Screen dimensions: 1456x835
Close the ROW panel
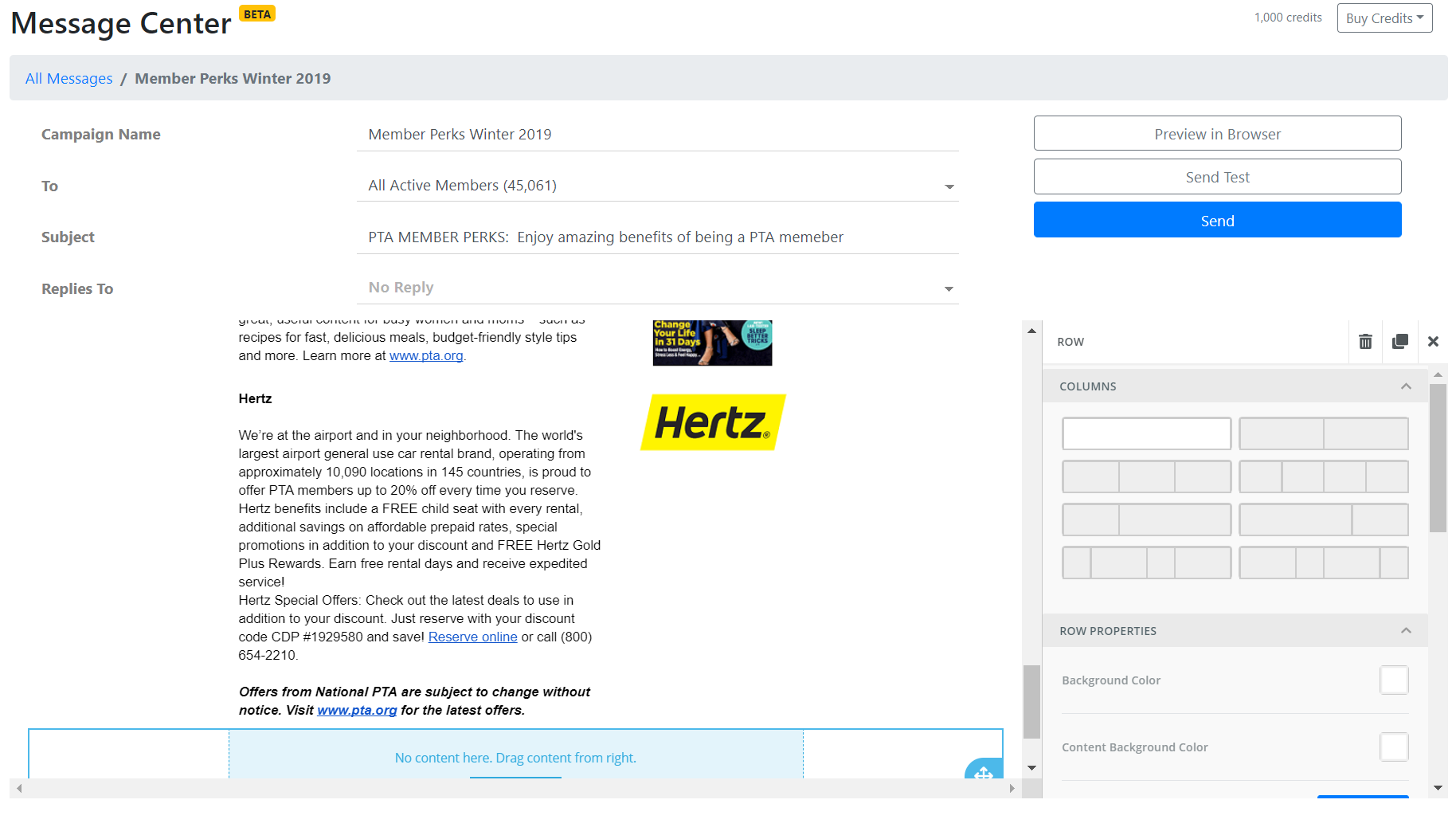(x=1433, y=342)
